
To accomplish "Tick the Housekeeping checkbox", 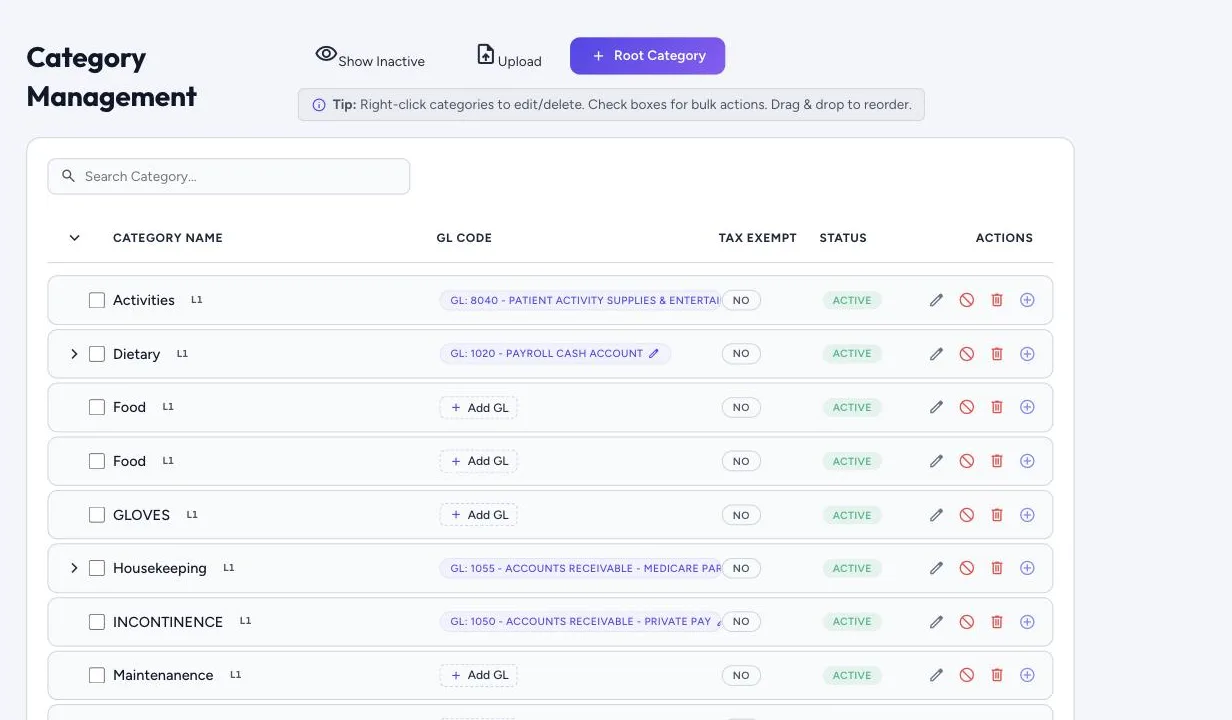I will [97, 568].
